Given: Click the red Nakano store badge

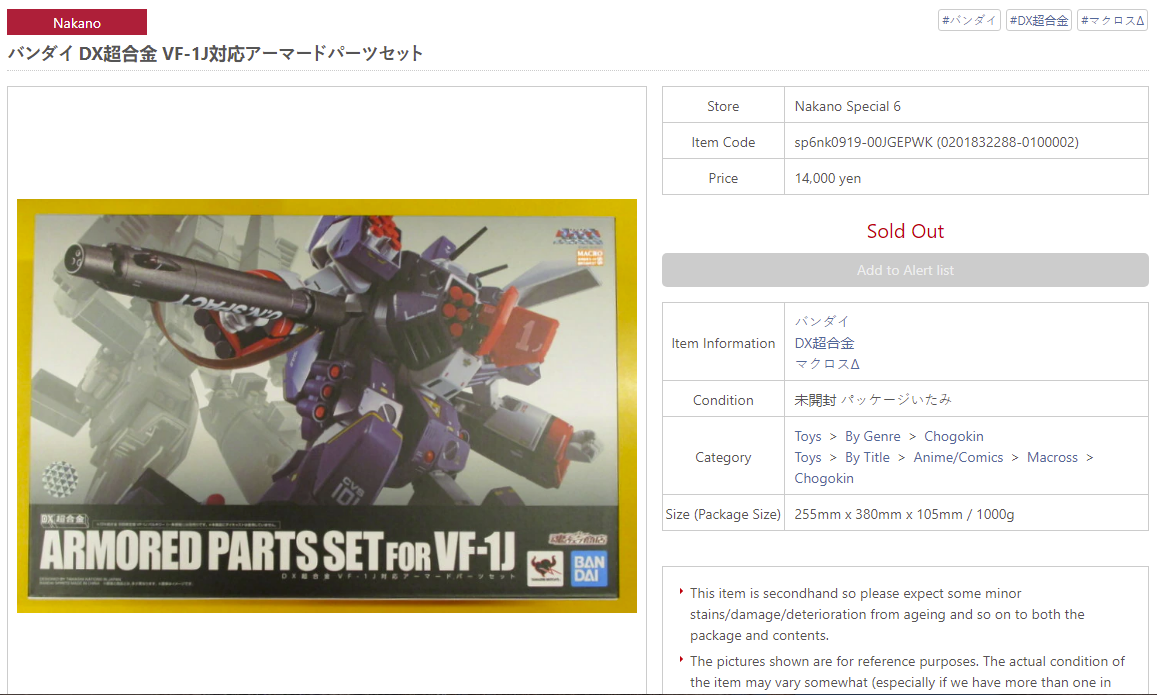Looking at the screenshot, I should pyautogui.click(x=77, y=22).
